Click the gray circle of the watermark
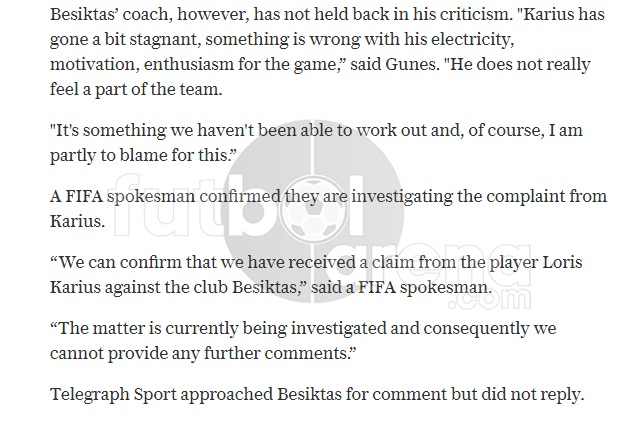This screenshot has height=430, width=636. [313, 211]
